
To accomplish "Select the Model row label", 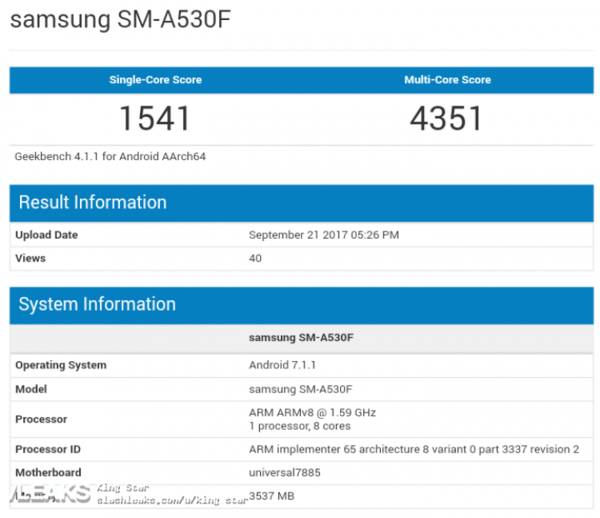I will [x=31, y=388].
